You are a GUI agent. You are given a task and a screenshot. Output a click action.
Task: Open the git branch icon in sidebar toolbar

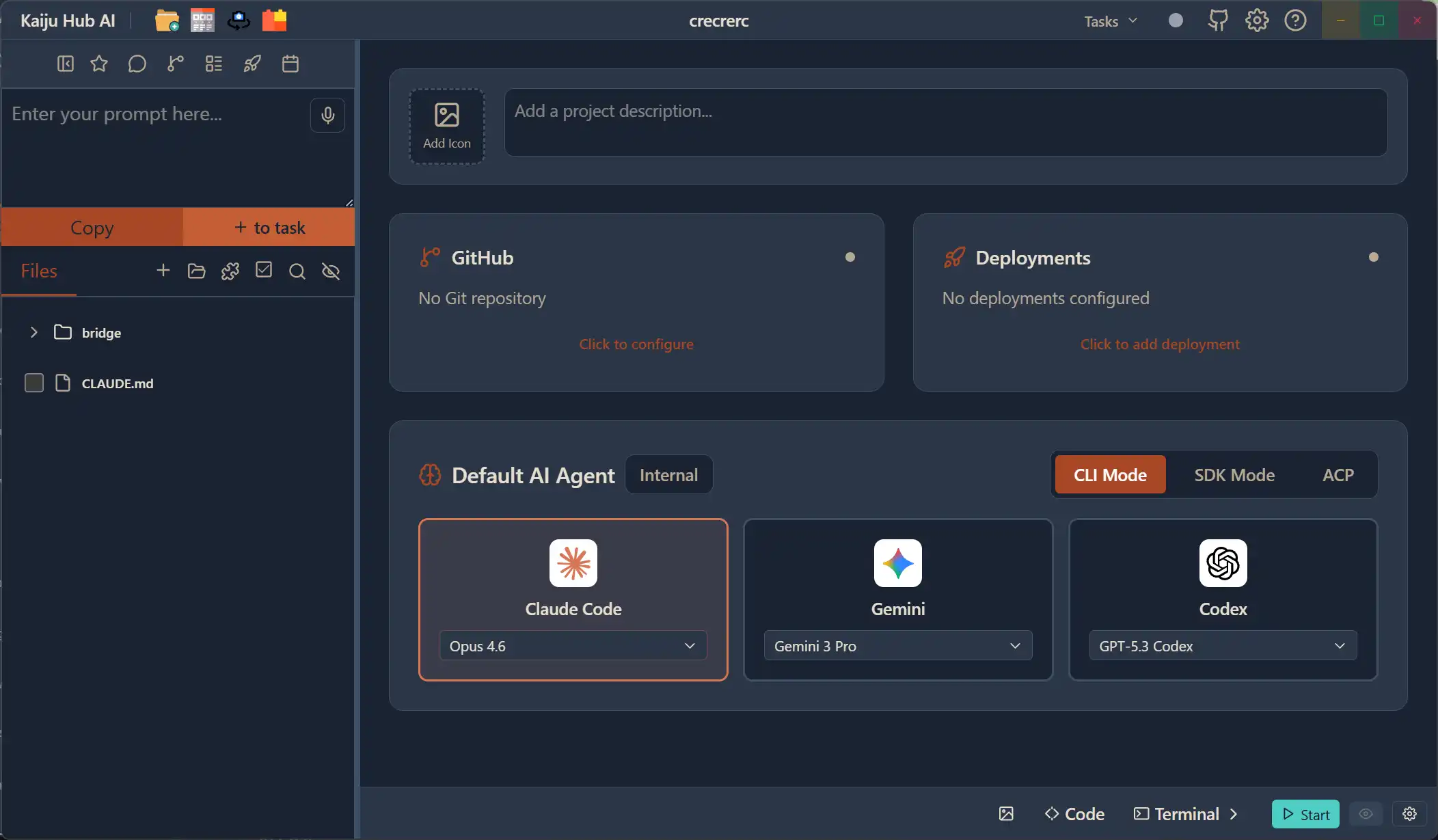point(176,64)
